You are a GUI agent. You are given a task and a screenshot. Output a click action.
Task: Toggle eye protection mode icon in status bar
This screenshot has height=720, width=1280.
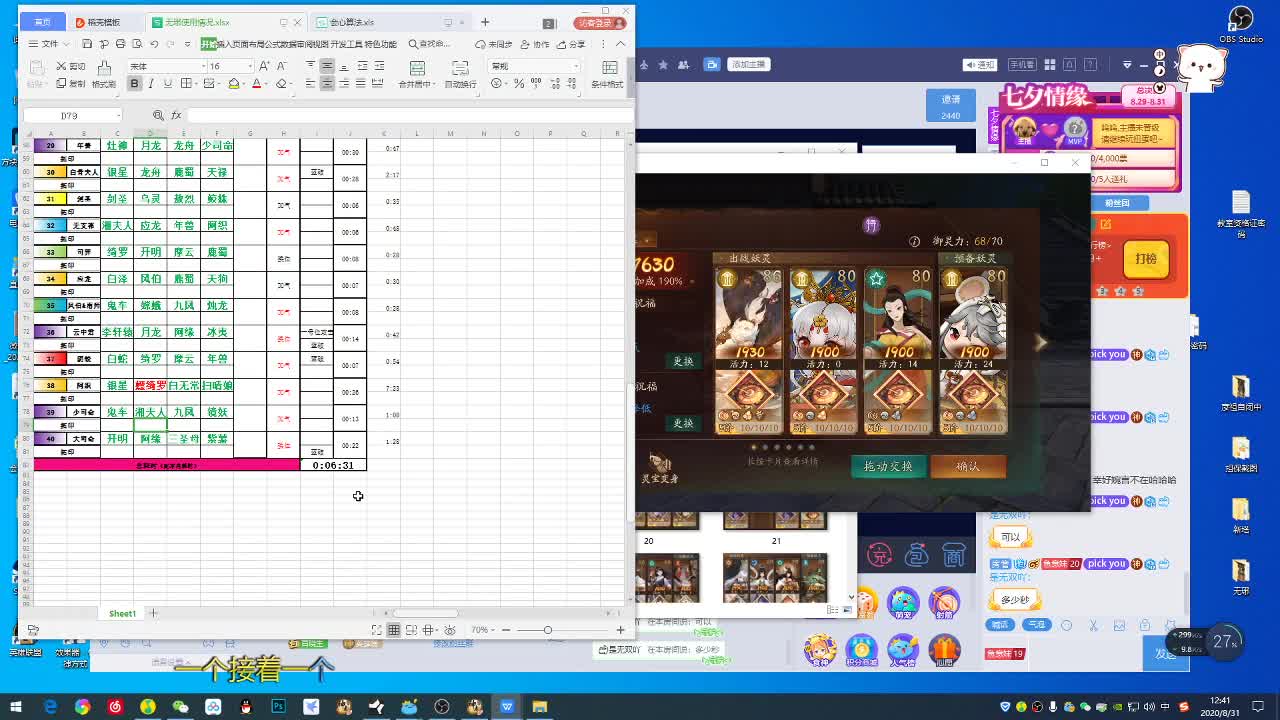point(450,630)
